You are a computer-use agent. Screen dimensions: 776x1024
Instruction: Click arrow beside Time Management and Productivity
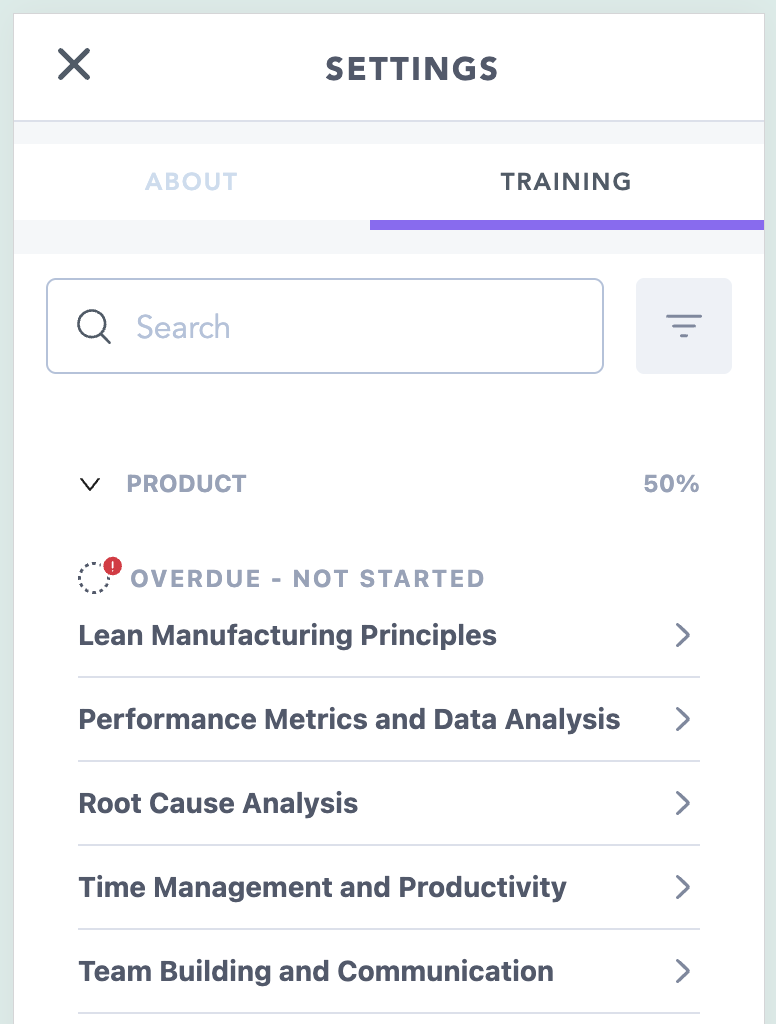(683, 887)
